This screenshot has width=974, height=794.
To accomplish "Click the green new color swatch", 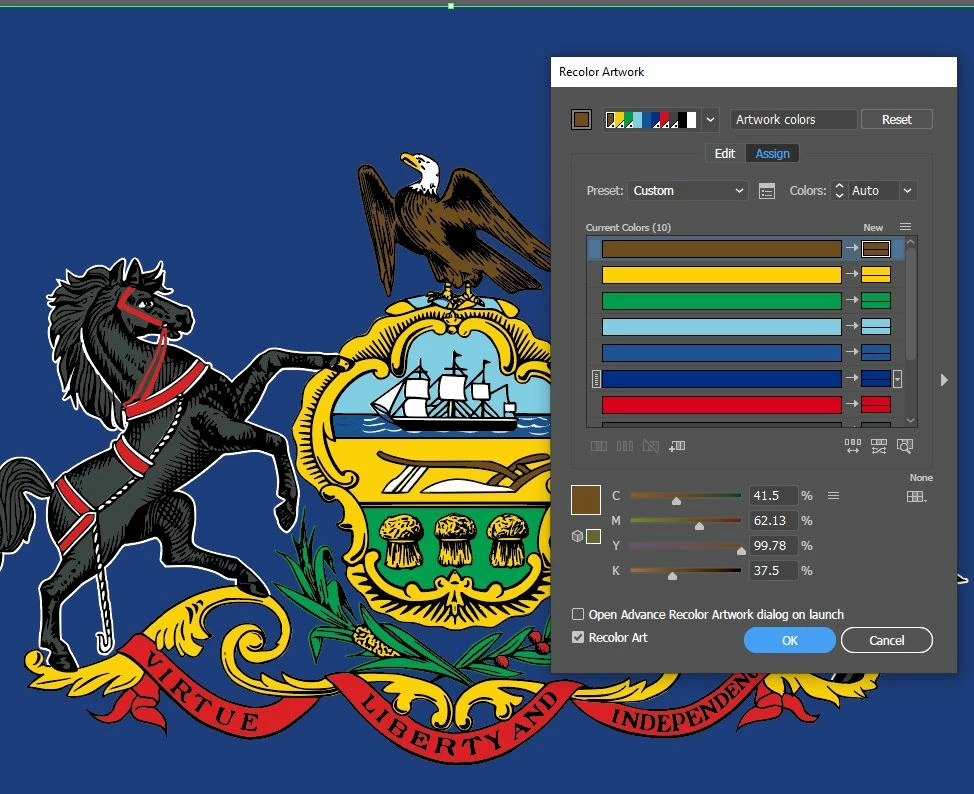I will 876,301.
